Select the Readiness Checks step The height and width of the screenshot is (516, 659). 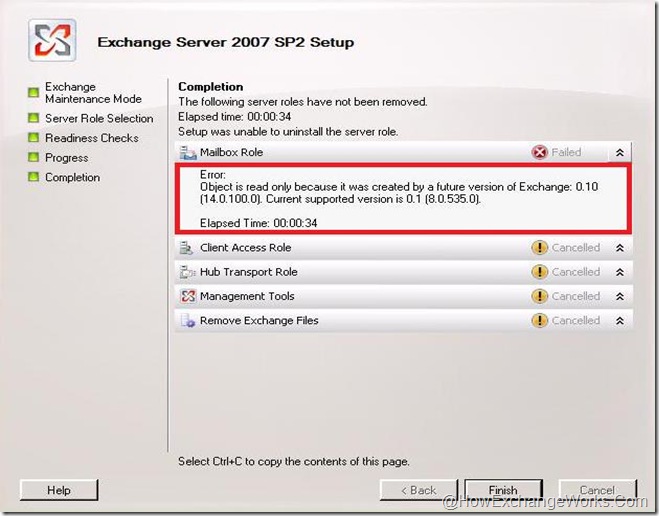[92, 138]
